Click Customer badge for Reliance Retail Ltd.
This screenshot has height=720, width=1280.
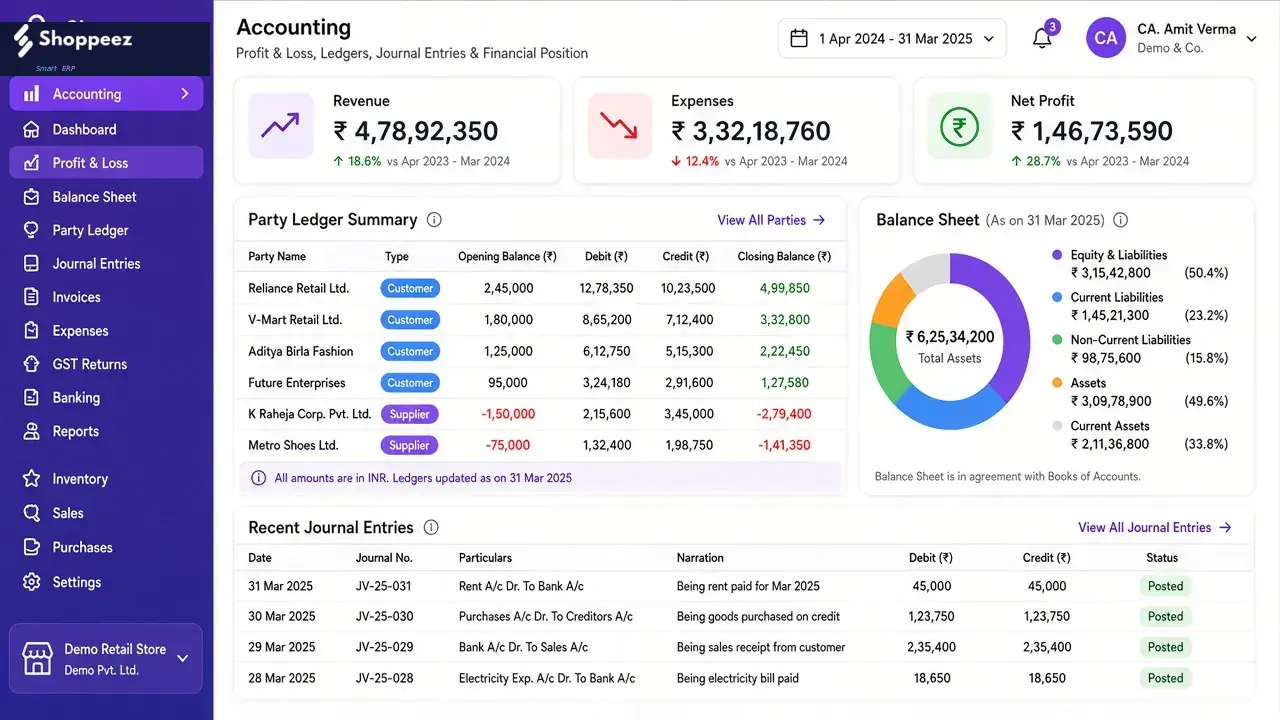coord(410,288)
